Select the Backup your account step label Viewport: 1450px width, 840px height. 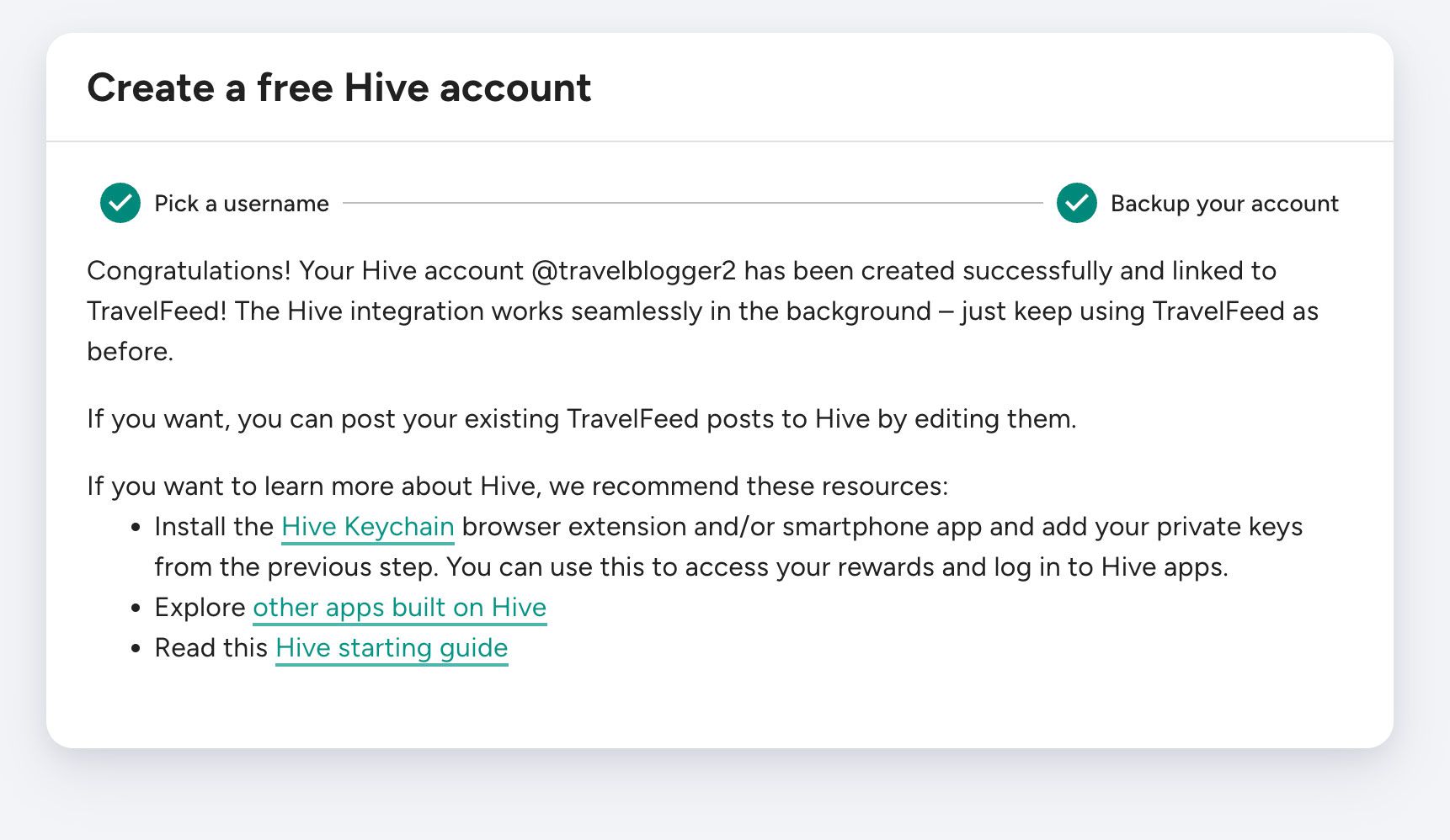click(1223, 204)
